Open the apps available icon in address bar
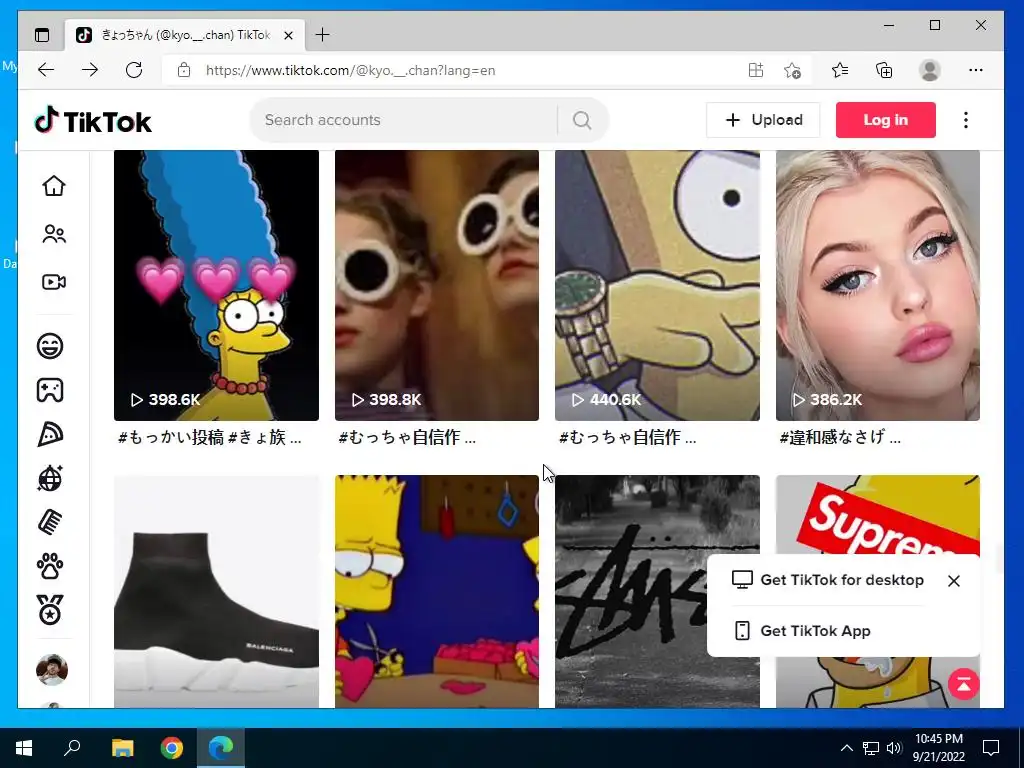The image size is (1024, 768). [756, 70]
